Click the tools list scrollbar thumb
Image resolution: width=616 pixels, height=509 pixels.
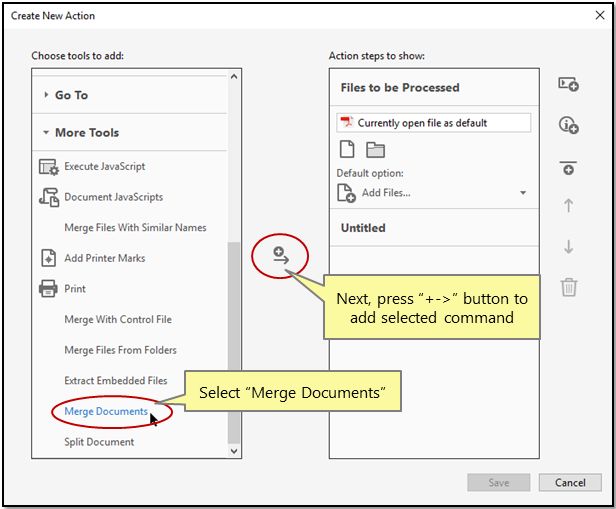pyautogui.click(x=234, y=342)
